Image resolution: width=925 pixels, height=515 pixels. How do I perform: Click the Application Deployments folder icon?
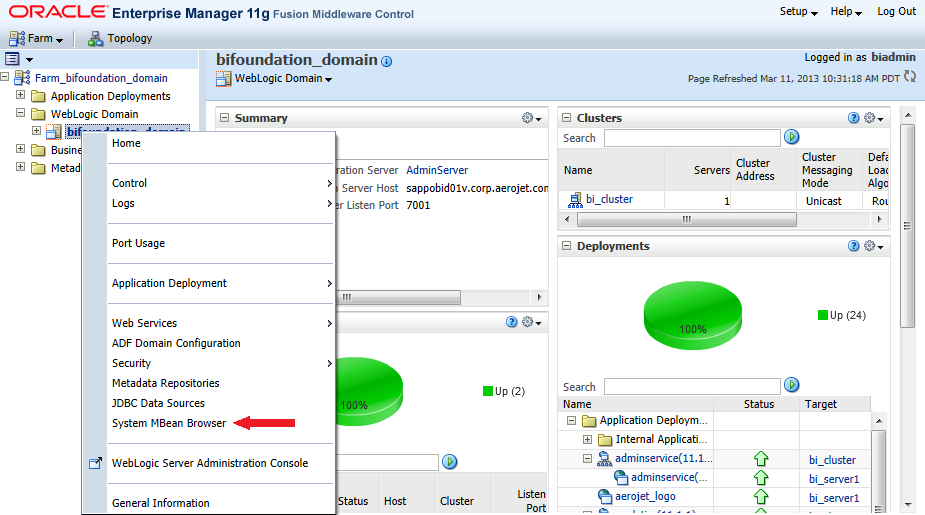(38, 96)
